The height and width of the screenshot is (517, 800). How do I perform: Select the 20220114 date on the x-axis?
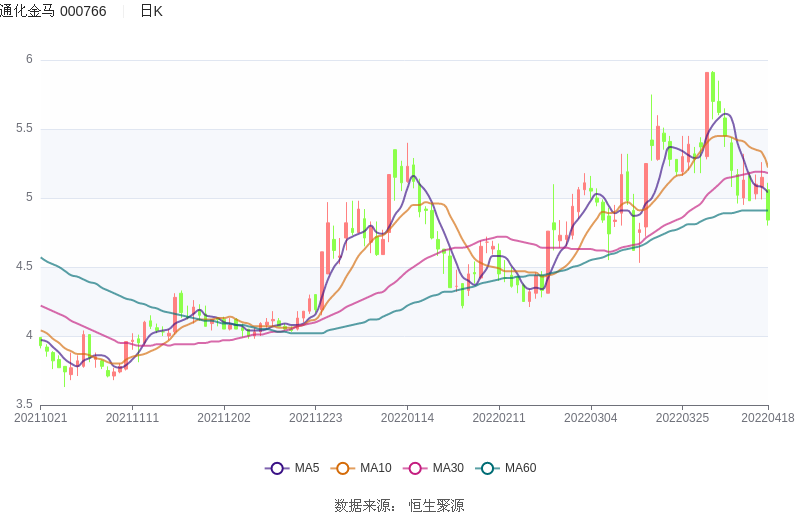407,418
